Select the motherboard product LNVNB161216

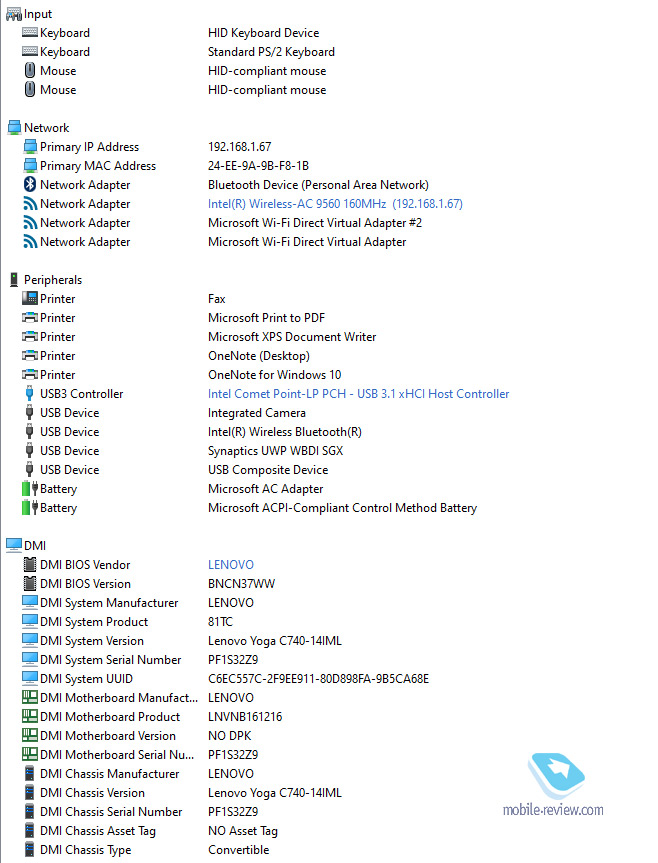245,717
